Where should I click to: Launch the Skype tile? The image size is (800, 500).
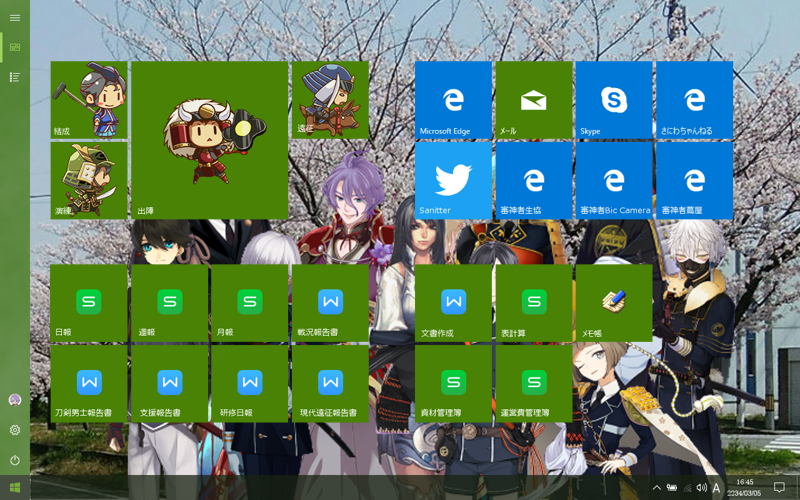[x=614, y=100]
